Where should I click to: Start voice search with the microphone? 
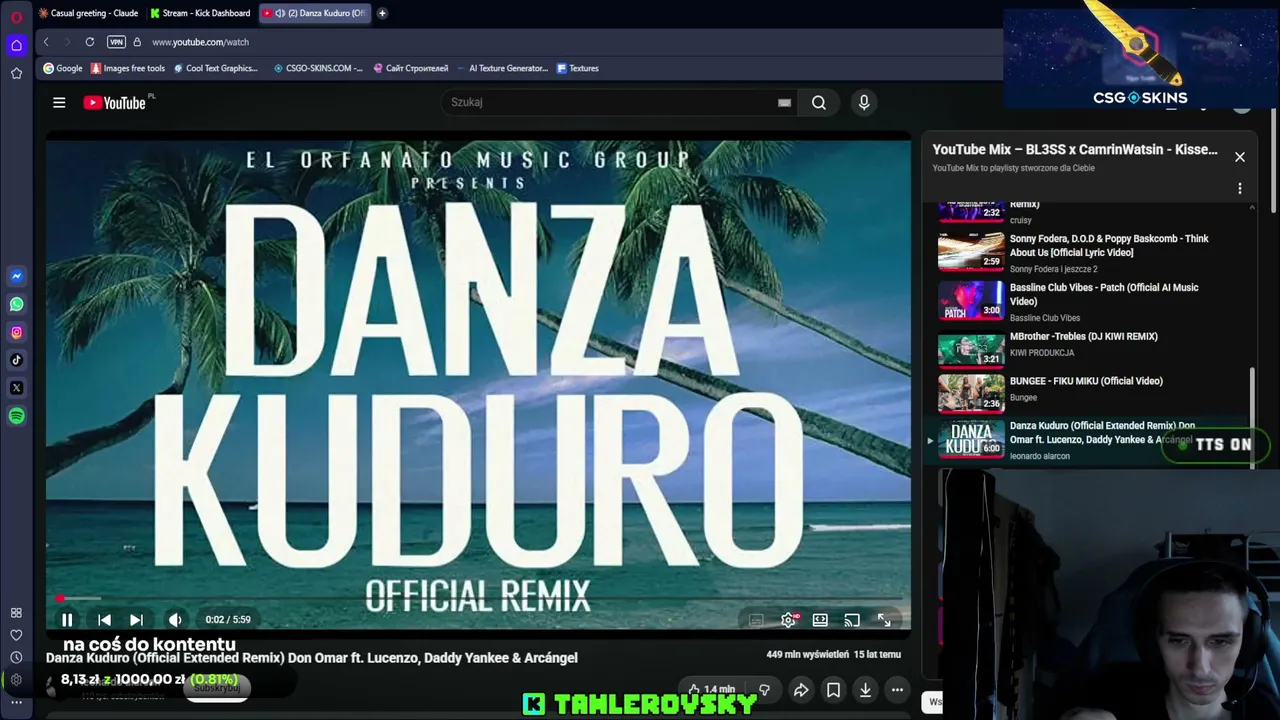coord(864,102)
